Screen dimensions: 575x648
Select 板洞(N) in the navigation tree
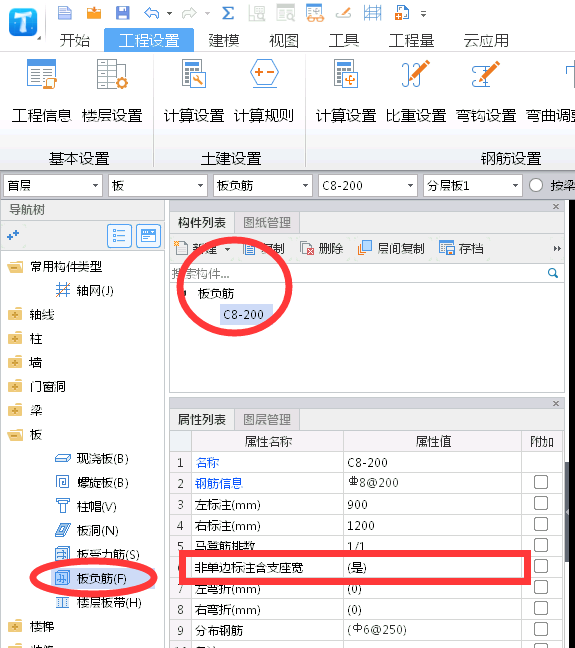click(87, 530)
